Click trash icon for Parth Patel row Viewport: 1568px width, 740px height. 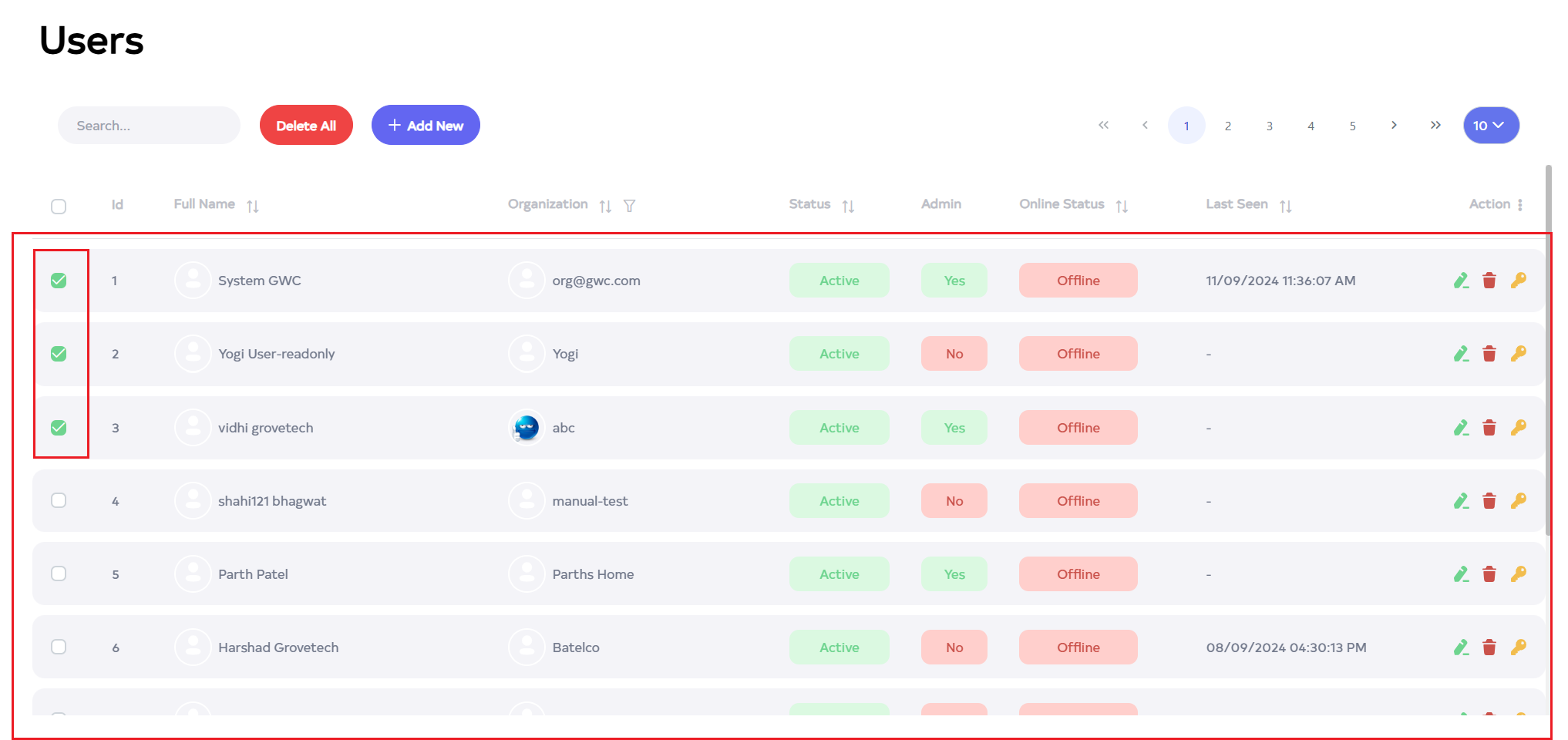tap(1489, 574)
